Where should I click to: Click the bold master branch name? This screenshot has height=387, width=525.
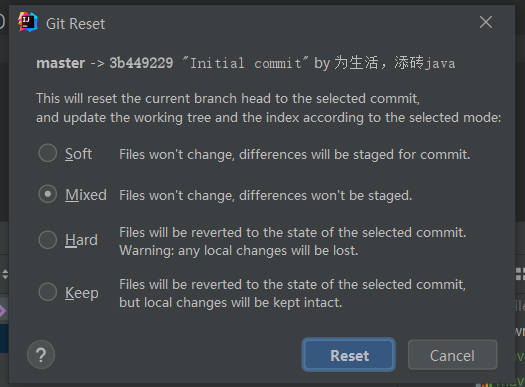point(61,63)
